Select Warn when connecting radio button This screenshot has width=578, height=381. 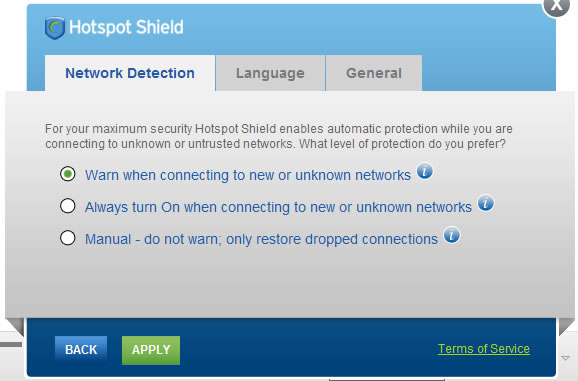pos(68,174)
